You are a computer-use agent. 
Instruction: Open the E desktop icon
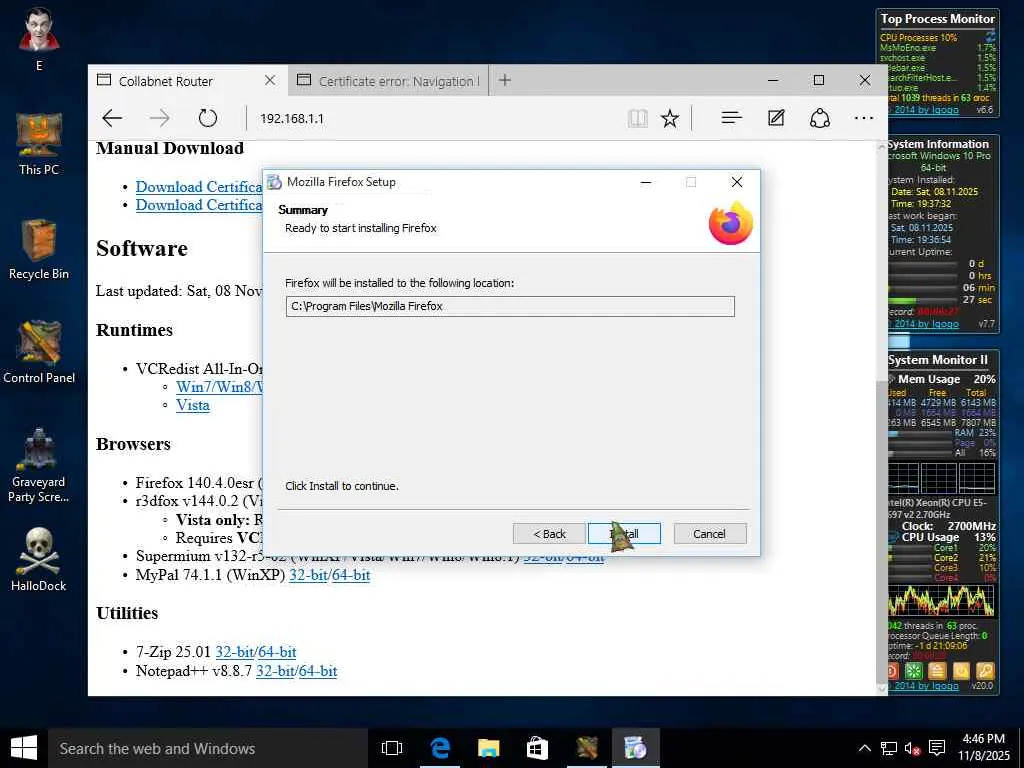point(39,38)
